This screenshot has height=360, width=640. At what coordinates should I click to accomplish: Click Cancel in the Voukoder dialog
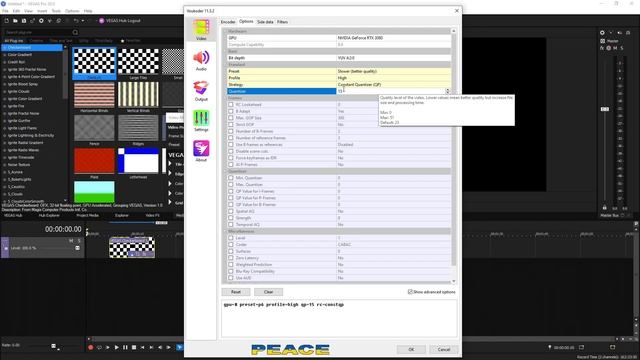(x=443, y=349)
